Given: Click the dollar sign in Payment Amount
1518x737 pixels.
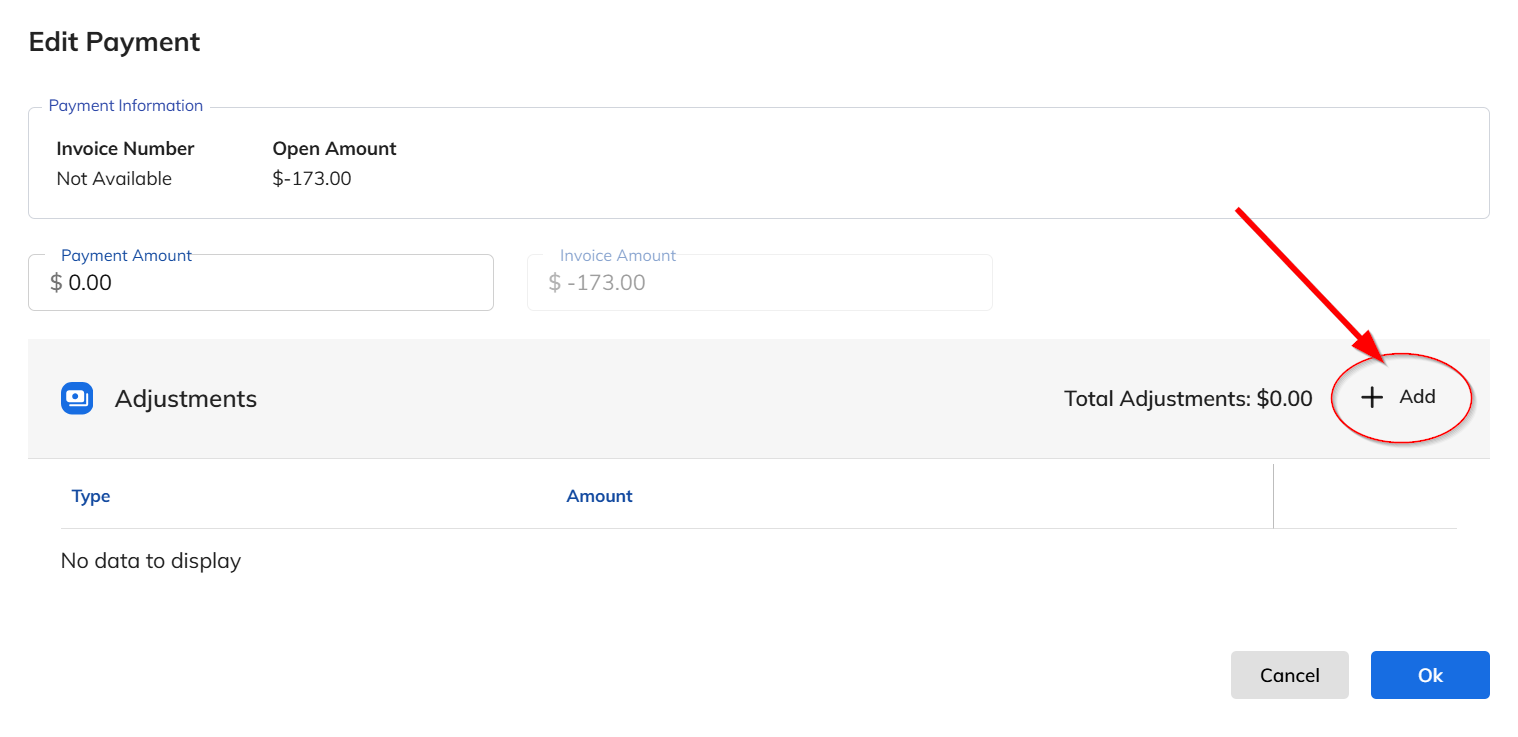Looking at the screenshot, I should 56,283.
